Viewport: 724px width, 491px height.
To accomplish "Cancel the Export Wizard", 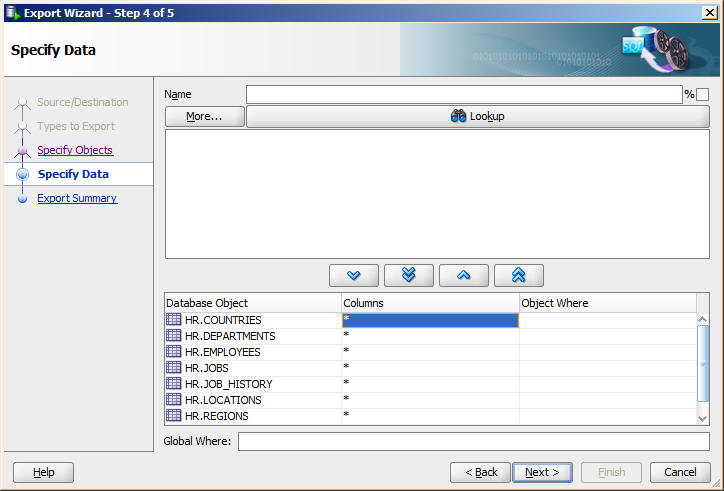I will coord(680,472).
